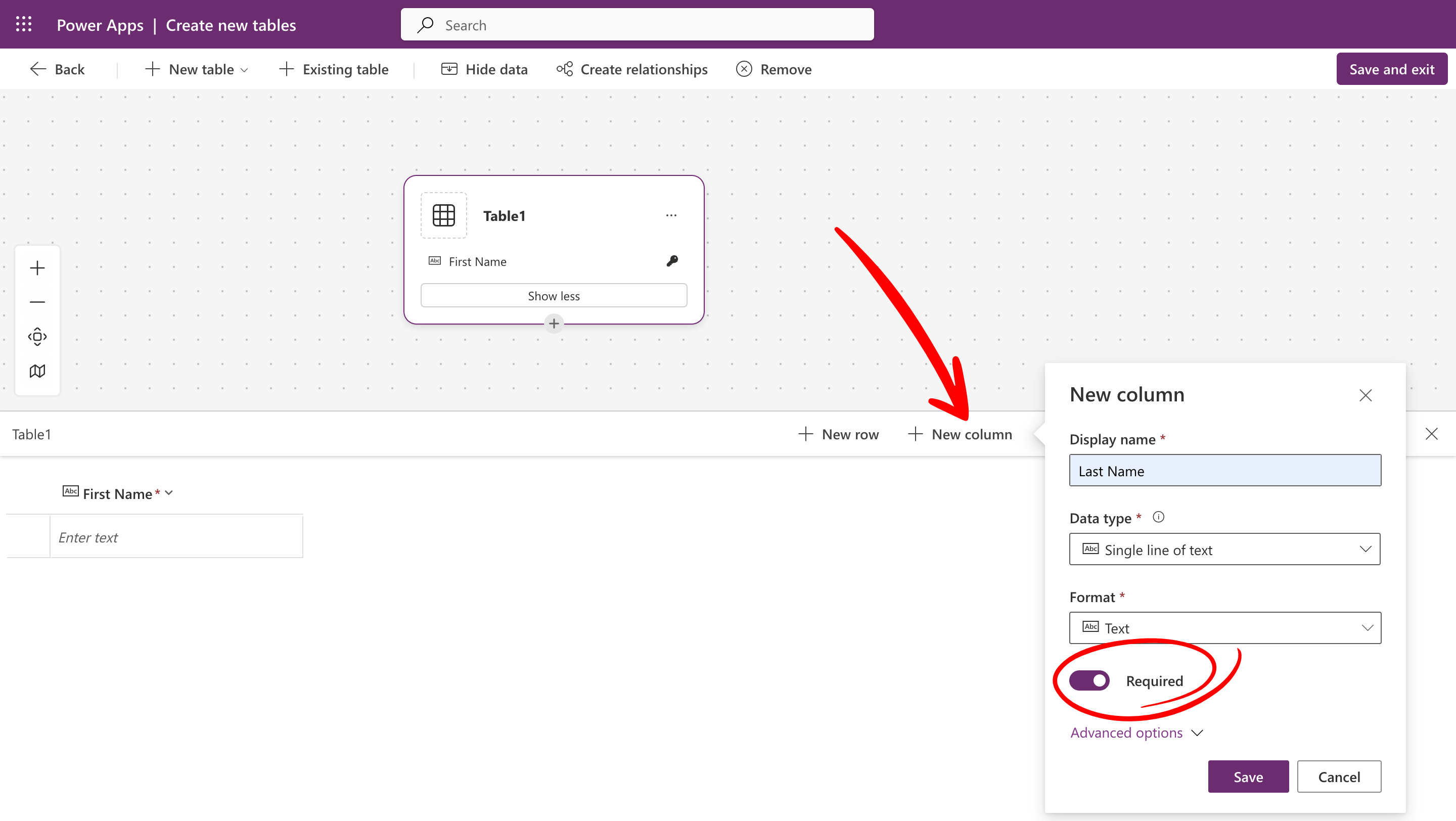The image size is (1456, 821).
Task: Open the Table1 card ellipsis menu
Action: (x=671, y=215)
